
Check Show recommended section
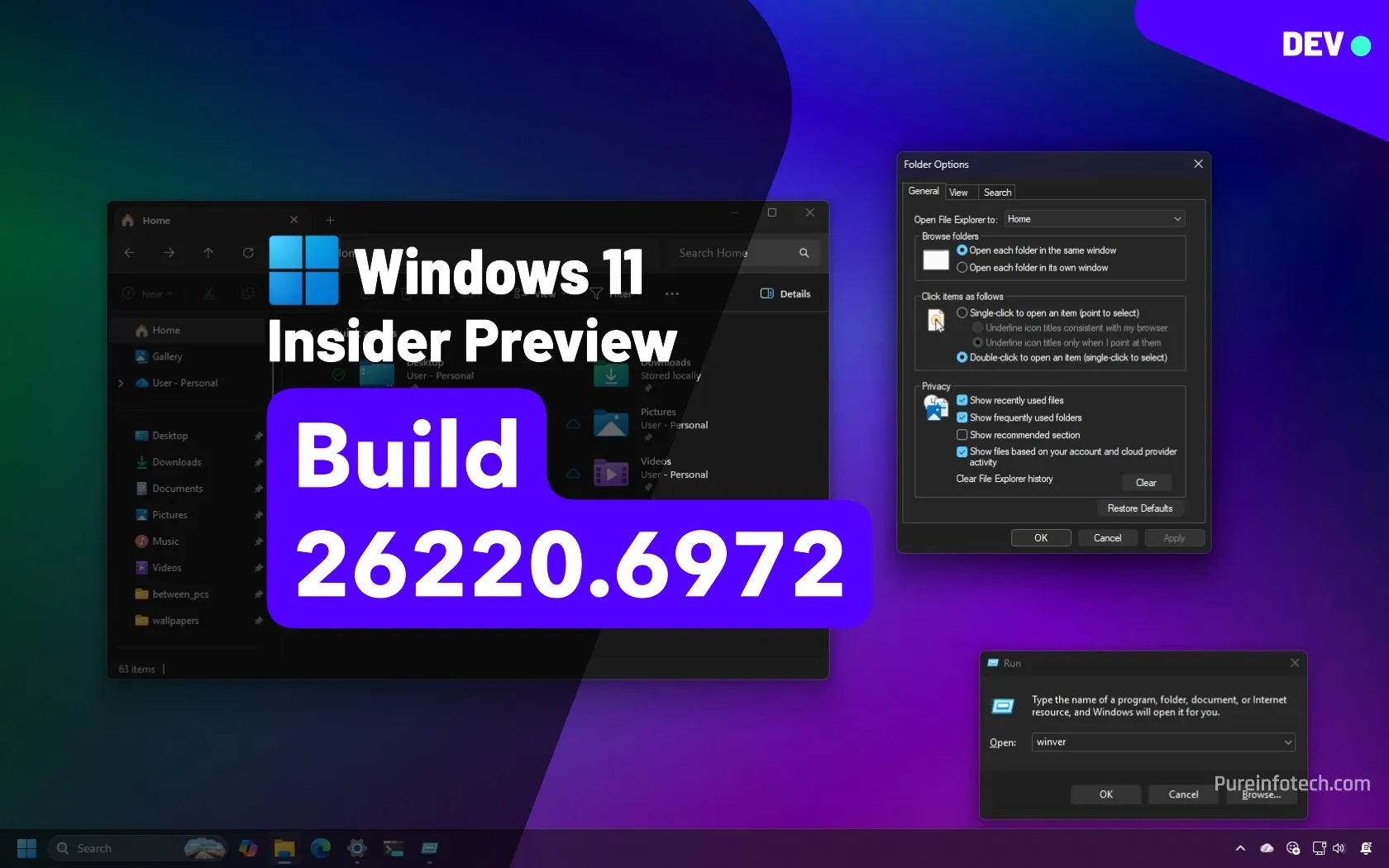click(962, 435)
